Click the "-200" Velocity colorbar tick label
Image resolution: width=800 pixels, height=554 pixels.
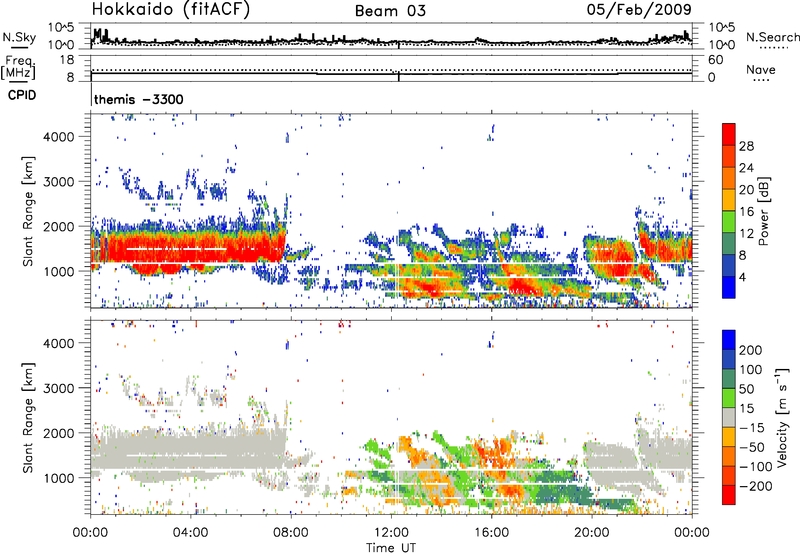coord(756,486)
